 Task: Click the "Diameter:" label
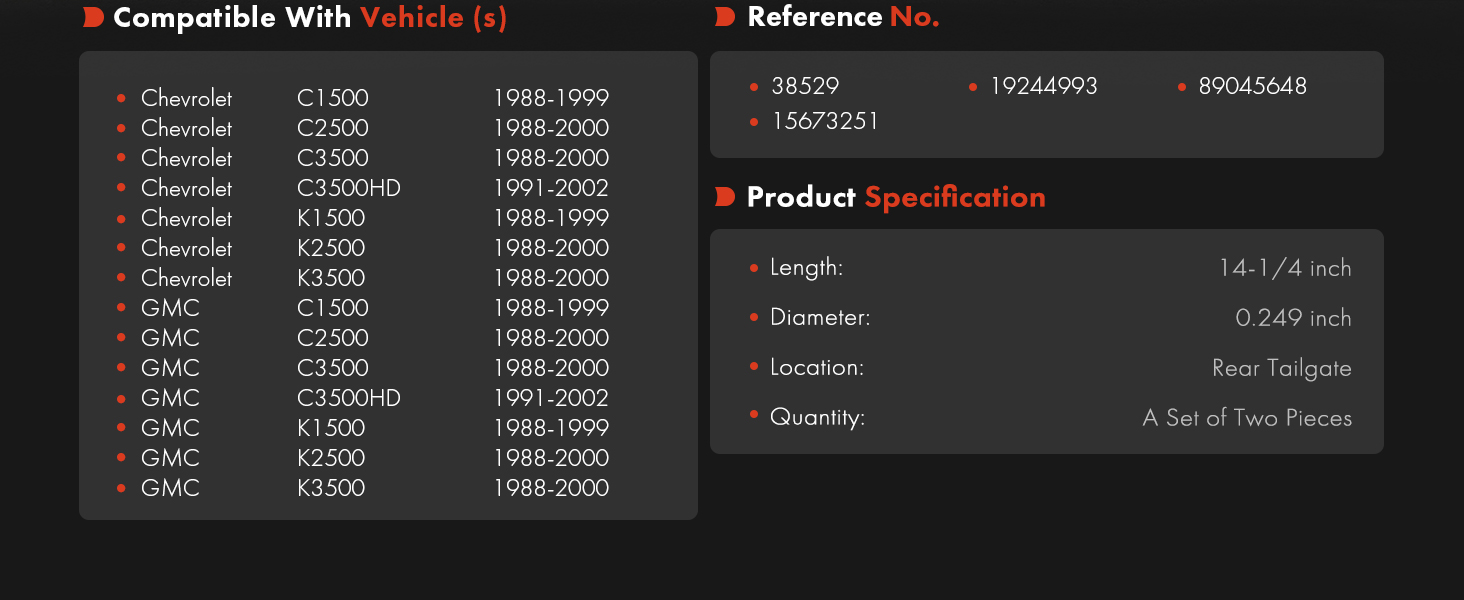click(820, 318)
